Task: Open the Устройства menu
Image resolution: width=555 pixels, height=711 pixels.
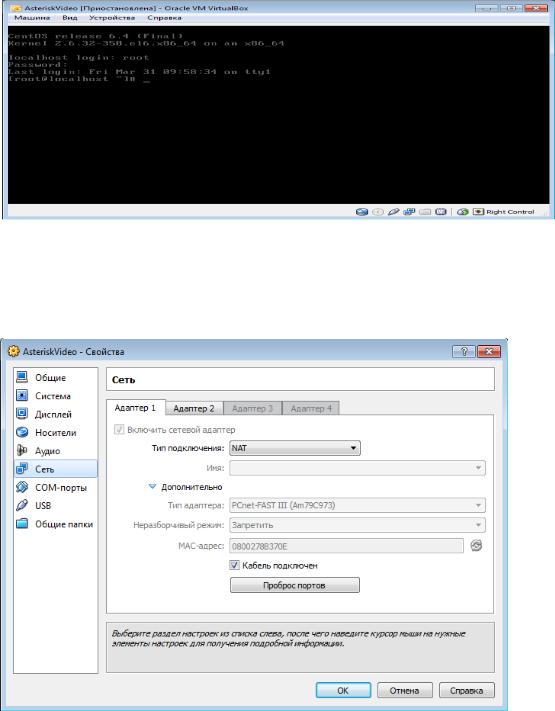Action: coord(112,18)
